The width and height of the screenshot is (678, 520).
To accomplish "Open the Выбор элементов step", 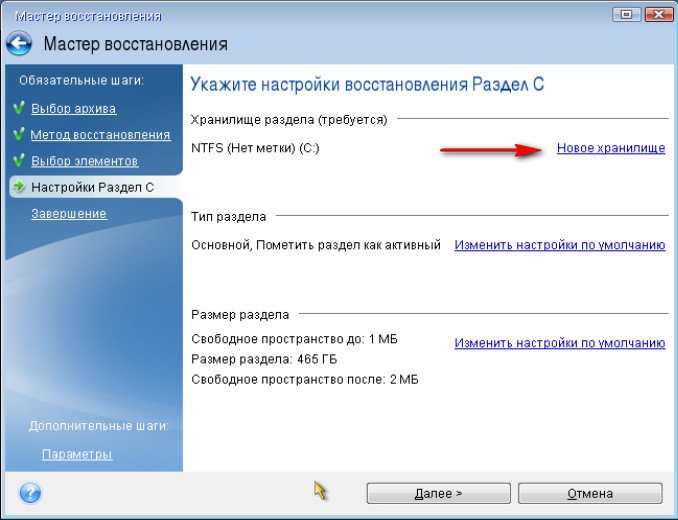I will coord(85,161).
